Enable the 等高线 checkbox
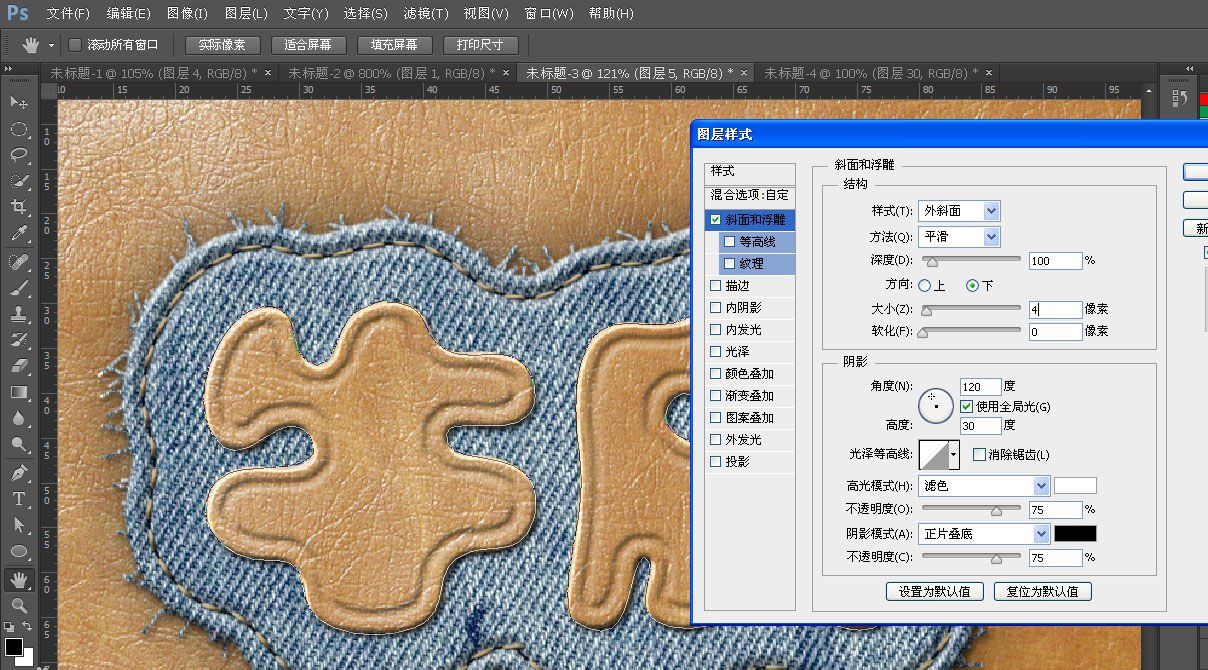 (x=729, y=241)
